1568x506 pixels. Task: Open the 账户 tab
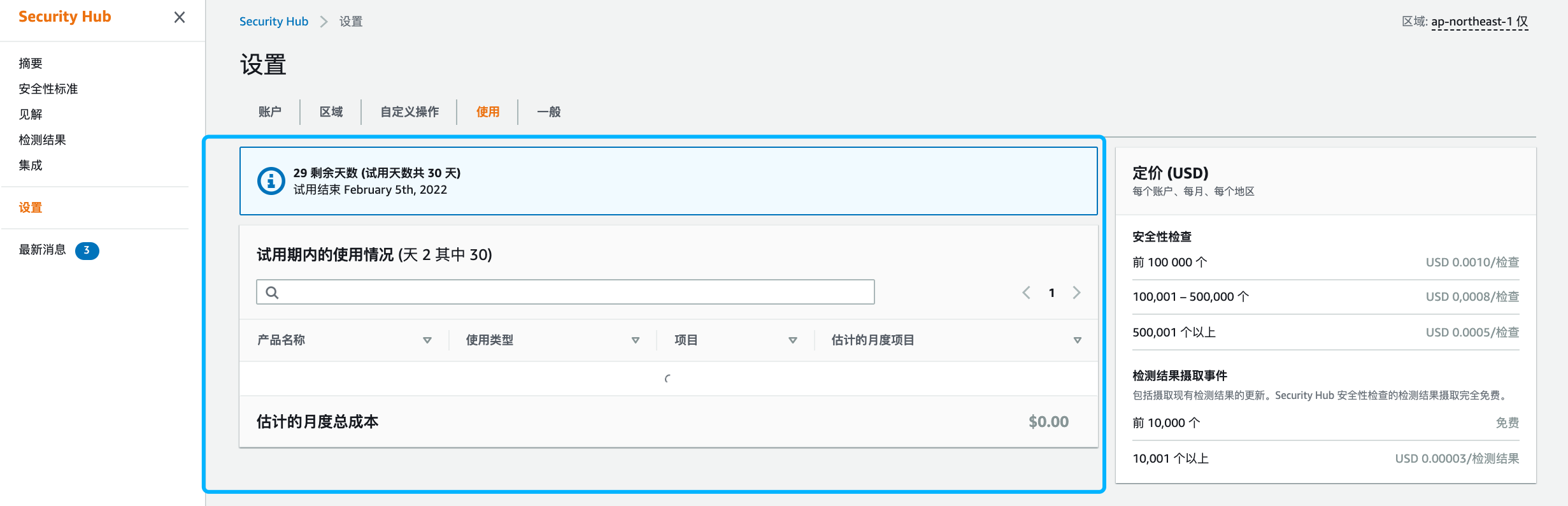(x=270, y=112)
